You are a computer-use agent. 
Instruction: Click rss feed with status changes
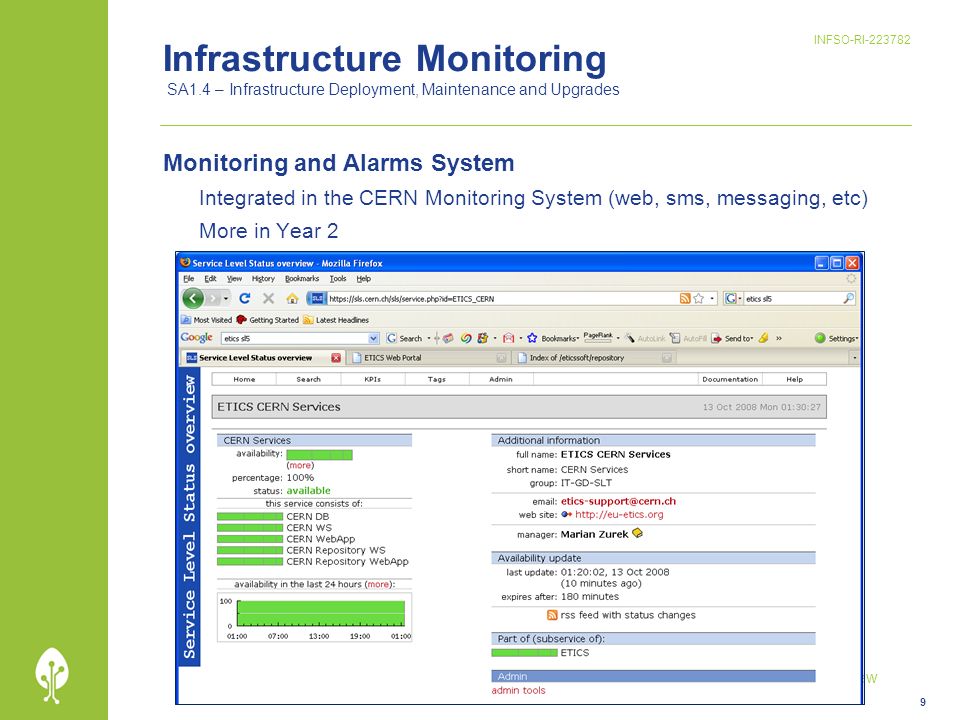[x=622, y=615]
